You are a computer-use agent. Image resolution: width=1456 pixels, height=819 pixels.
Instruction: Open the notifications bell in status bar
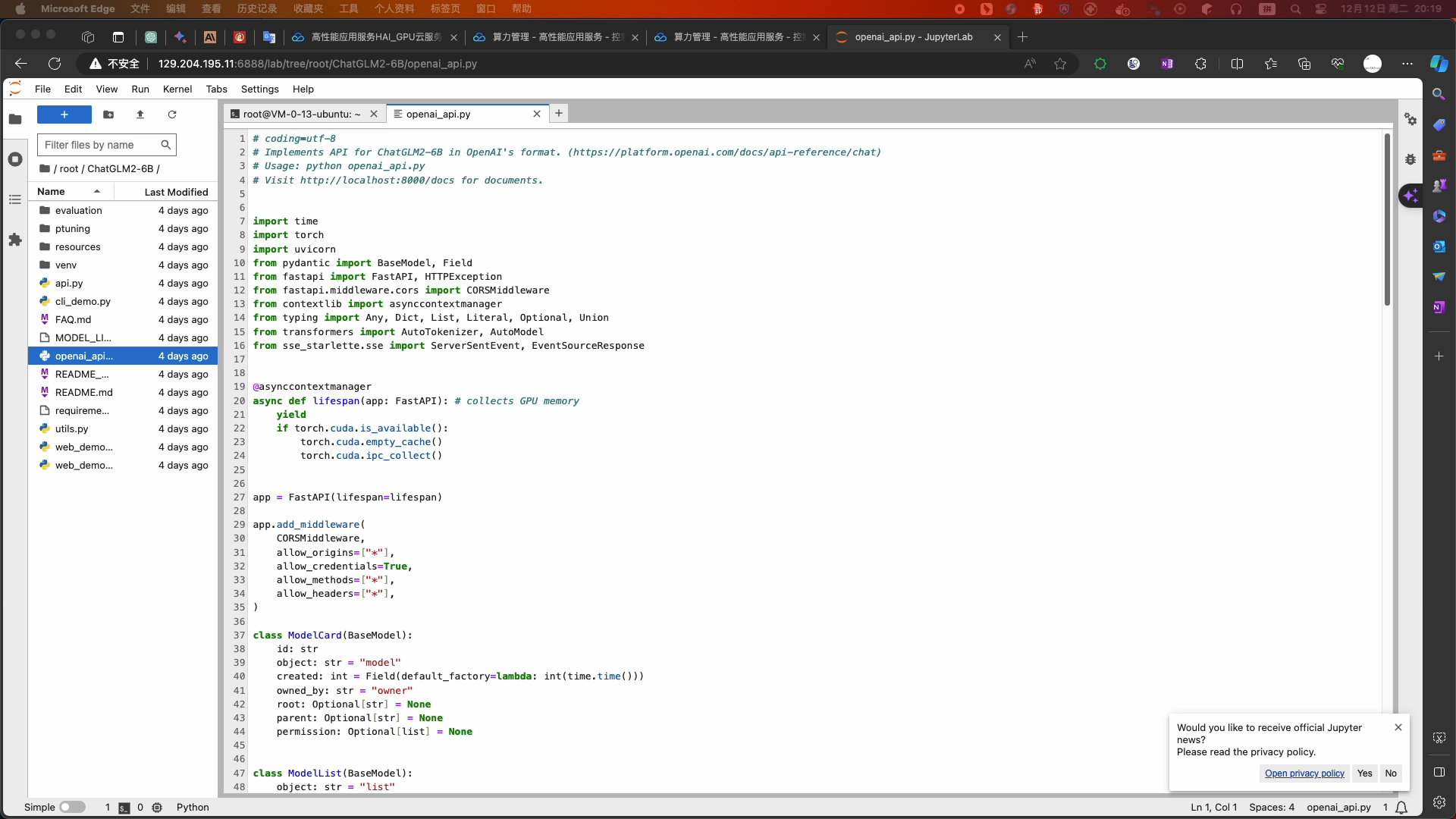(1402, 807)
